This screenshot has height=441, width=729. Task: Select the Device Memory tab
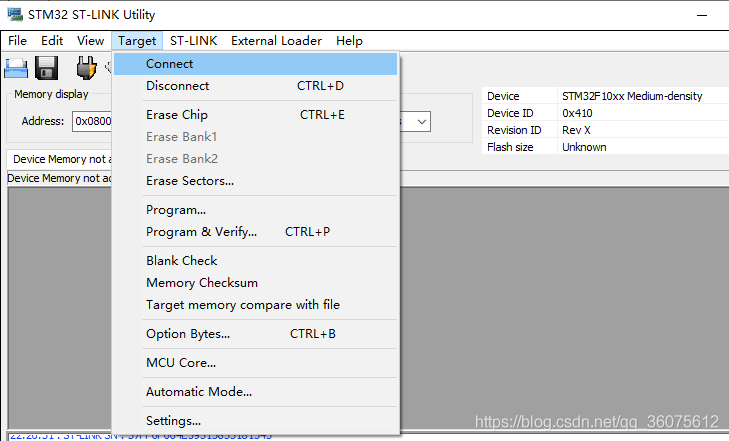[x=60, y=159]
